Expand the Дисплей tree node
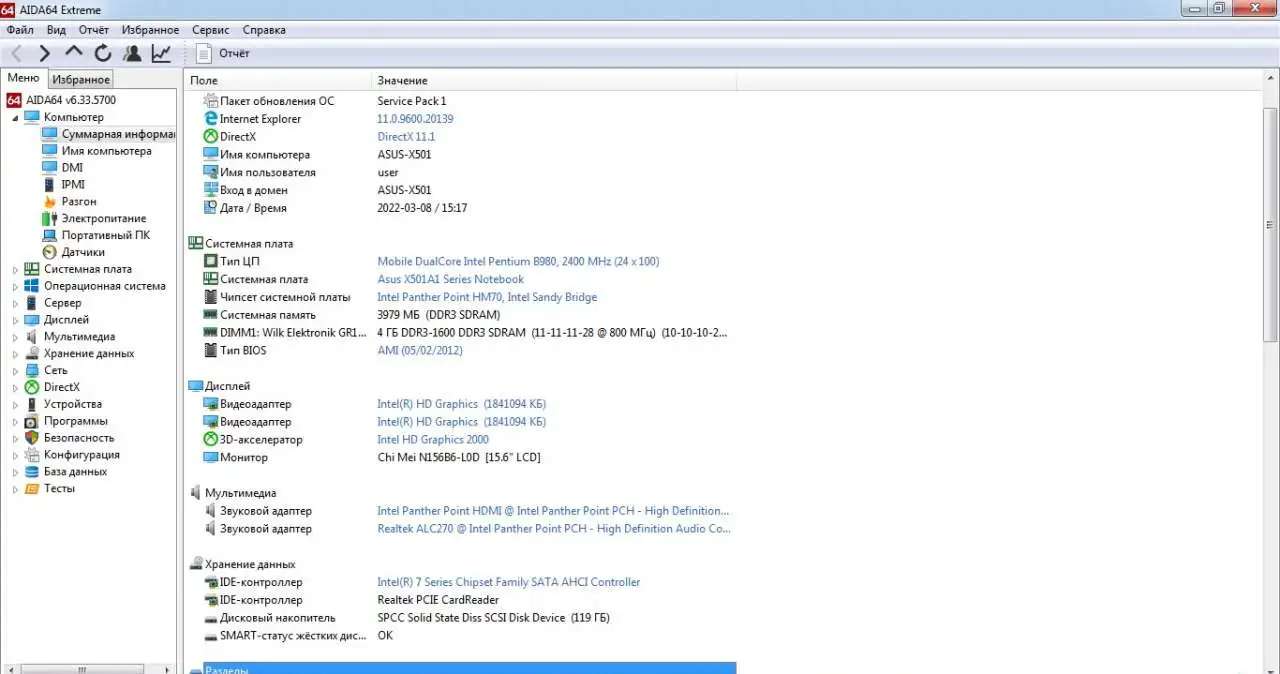 pyautogui.click(x=15, y=320)
